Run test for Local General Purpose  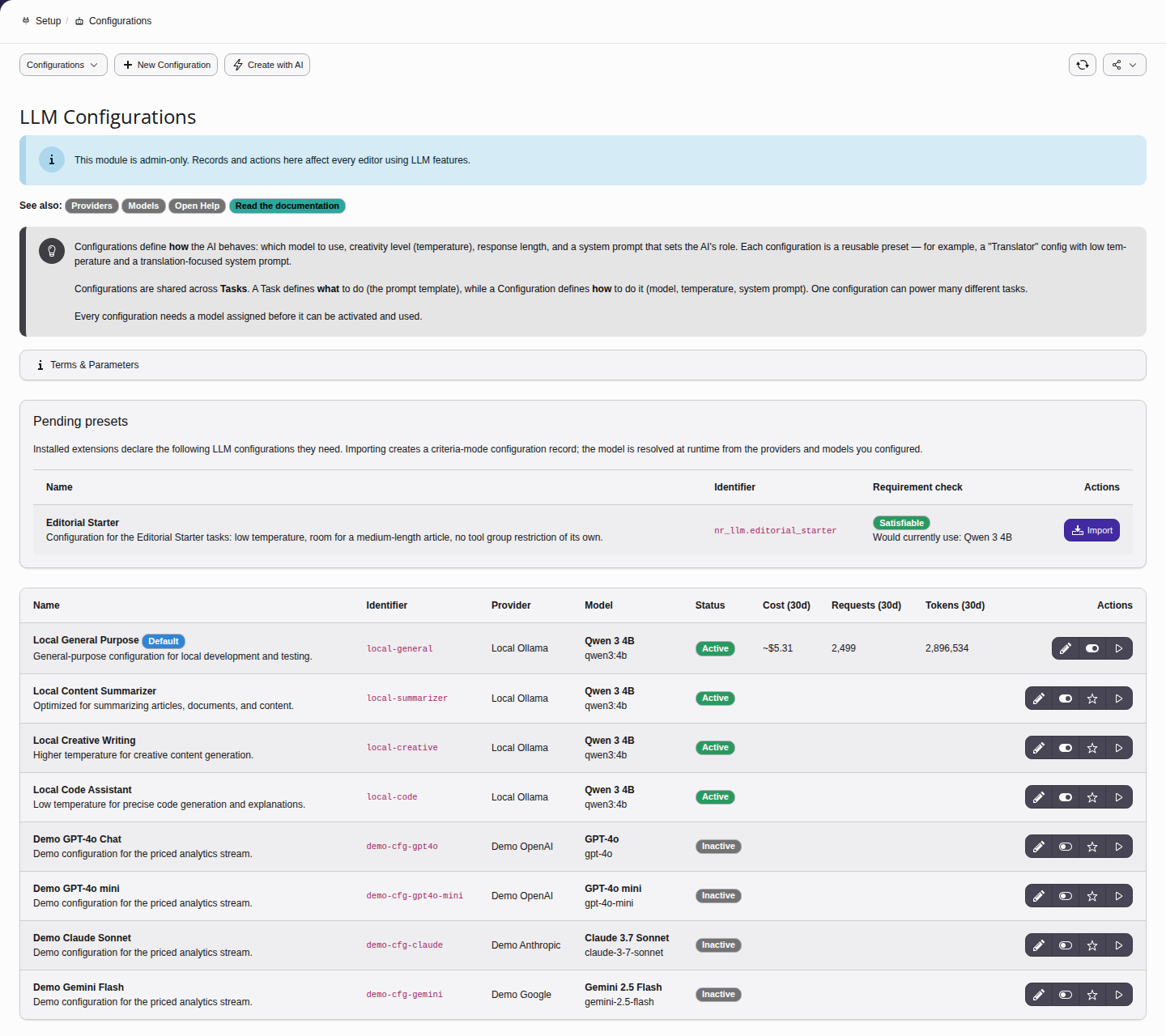tap(1119, 648)
